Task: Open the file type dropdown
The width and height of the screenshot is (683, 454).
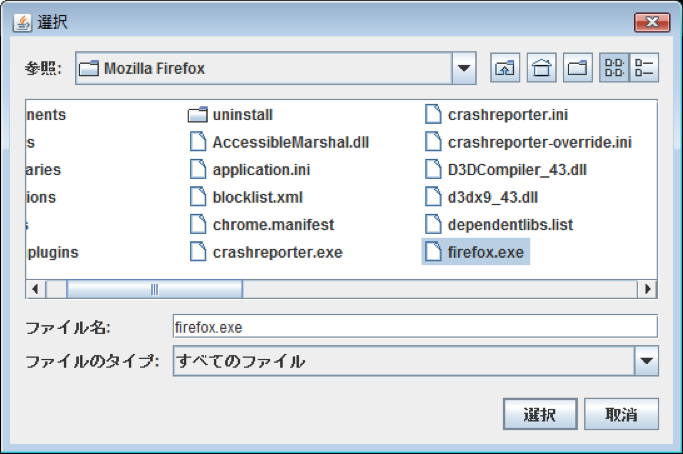Action: click(646, 361)
